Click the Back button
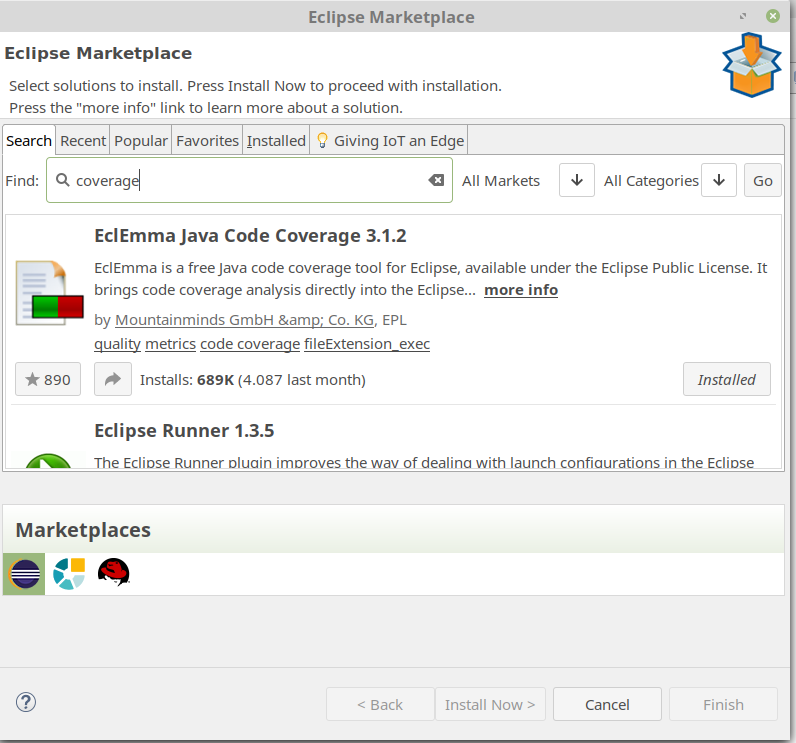796x743 pixels. point(380,704)
